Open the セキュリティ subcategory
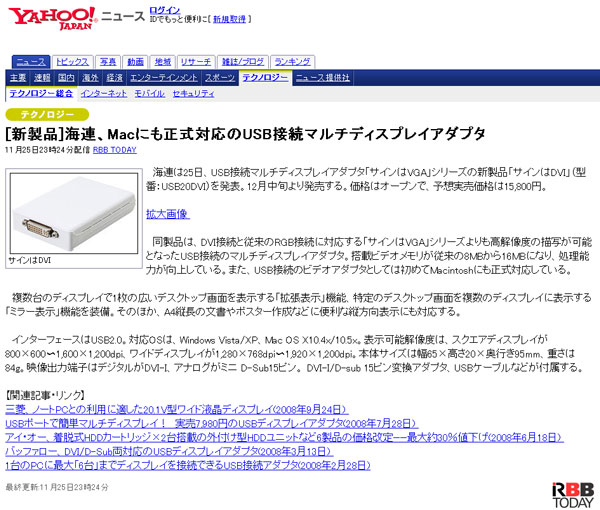Image resolution: width=600 pixels, height=510 pixels. point(193,94)
